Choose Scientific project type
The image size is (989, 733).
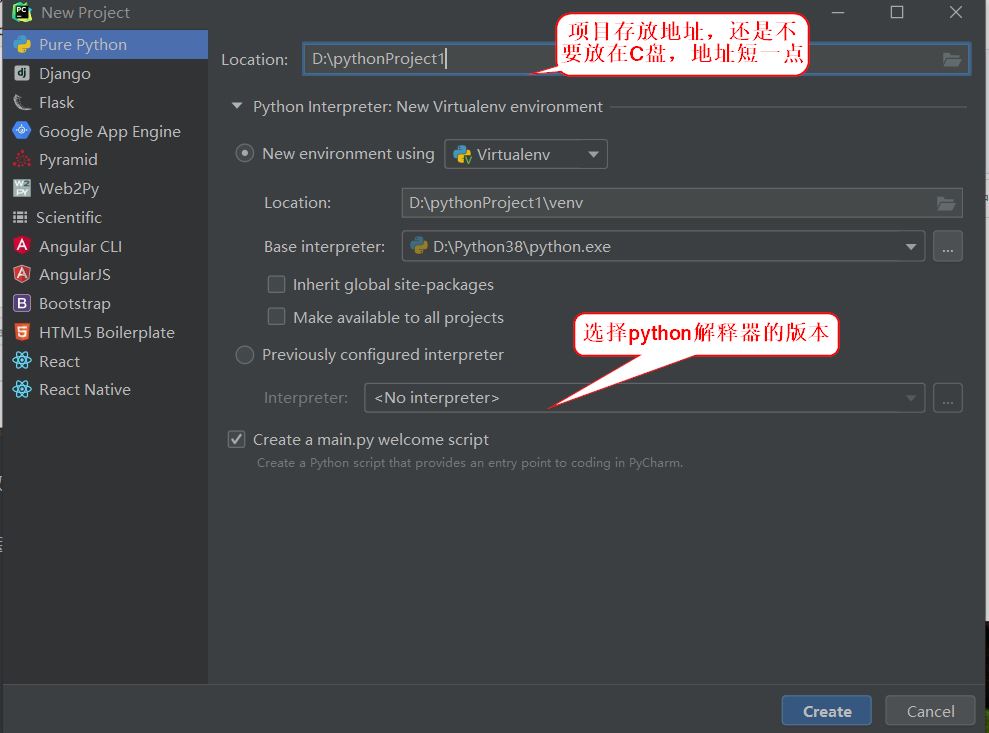[105, 217]
